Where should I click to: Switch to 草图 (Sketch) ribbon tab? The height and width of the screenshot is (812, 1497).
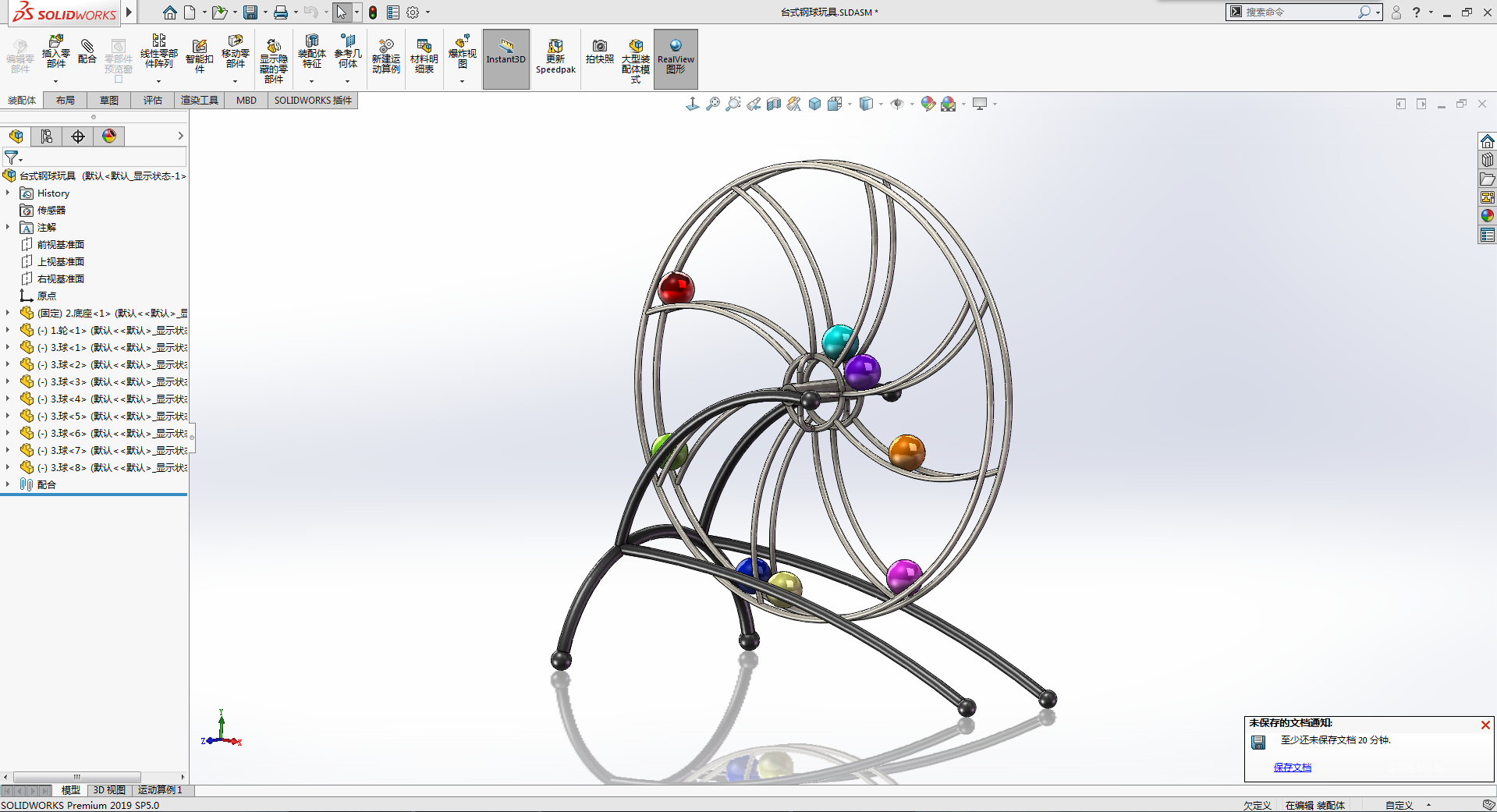109,100
